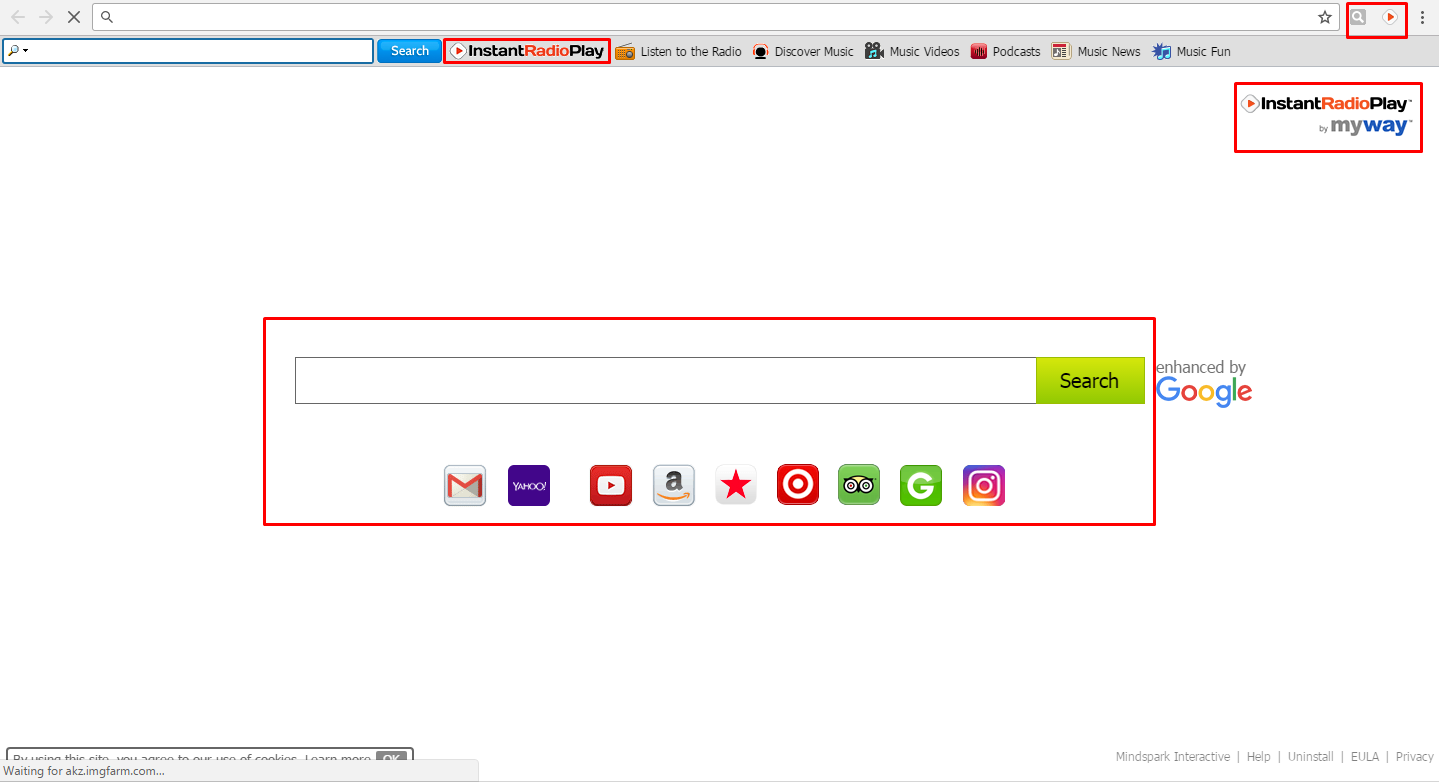This screenshot has width=1439, height=782.
Task: Expand the toolbar search magnifier dropdown
Action: [18, 51]
